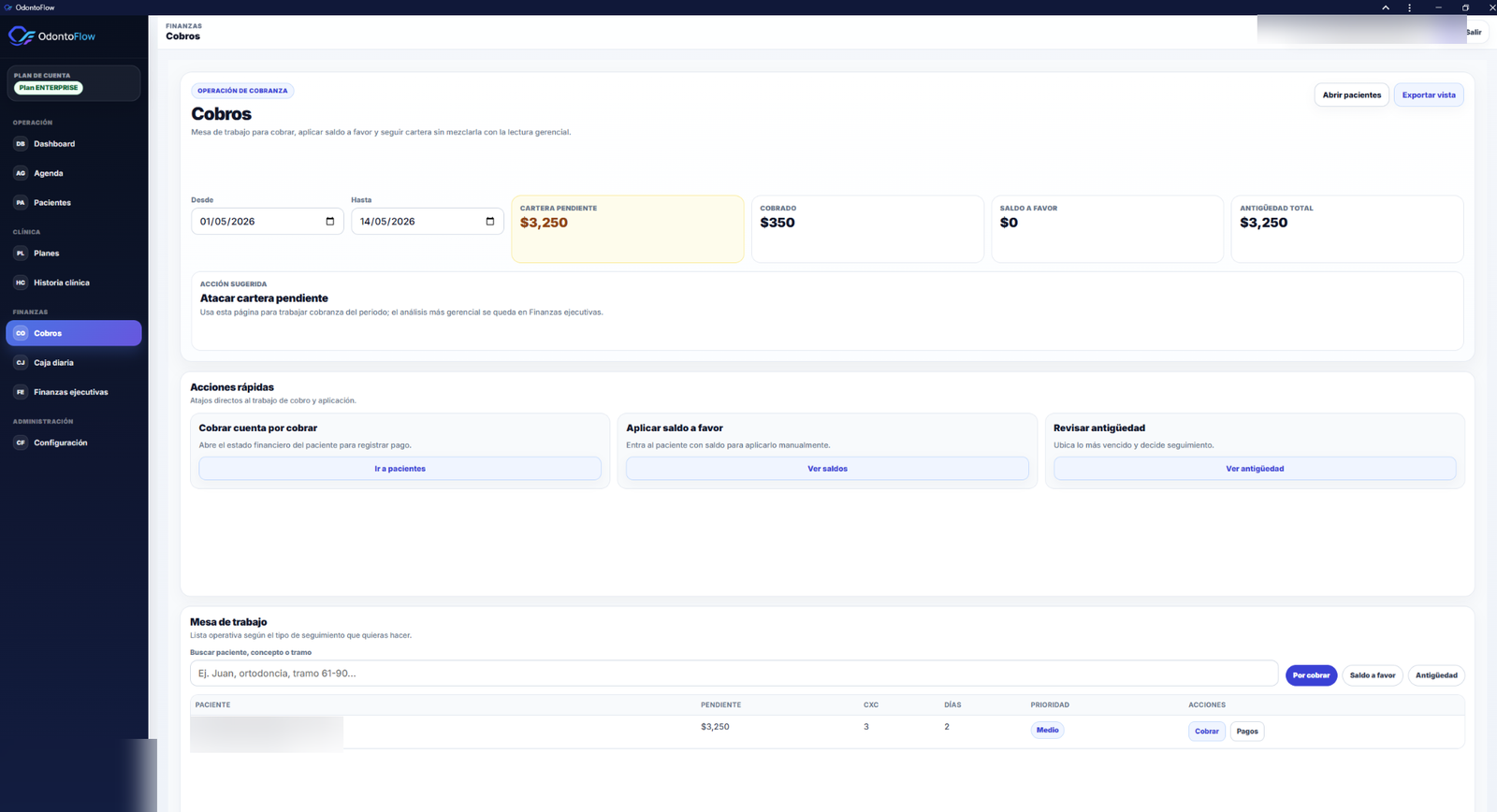The height and width of the screenshot is (812, 1497).
Task: Click the Cobrado $350 card
Action: pos(867,229)
